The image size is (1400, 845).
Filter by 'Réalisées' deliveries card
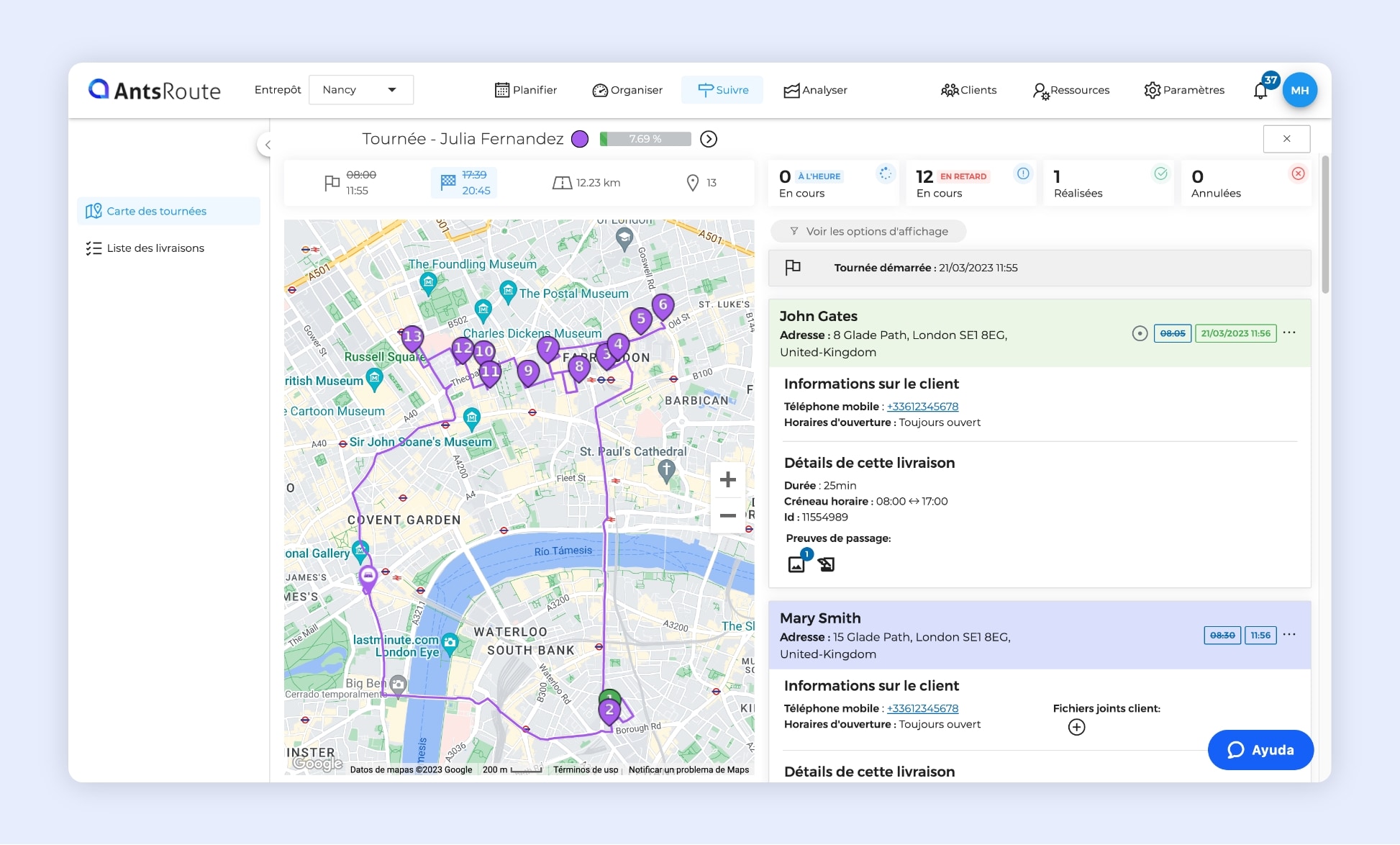click(x=1108, y=184)
